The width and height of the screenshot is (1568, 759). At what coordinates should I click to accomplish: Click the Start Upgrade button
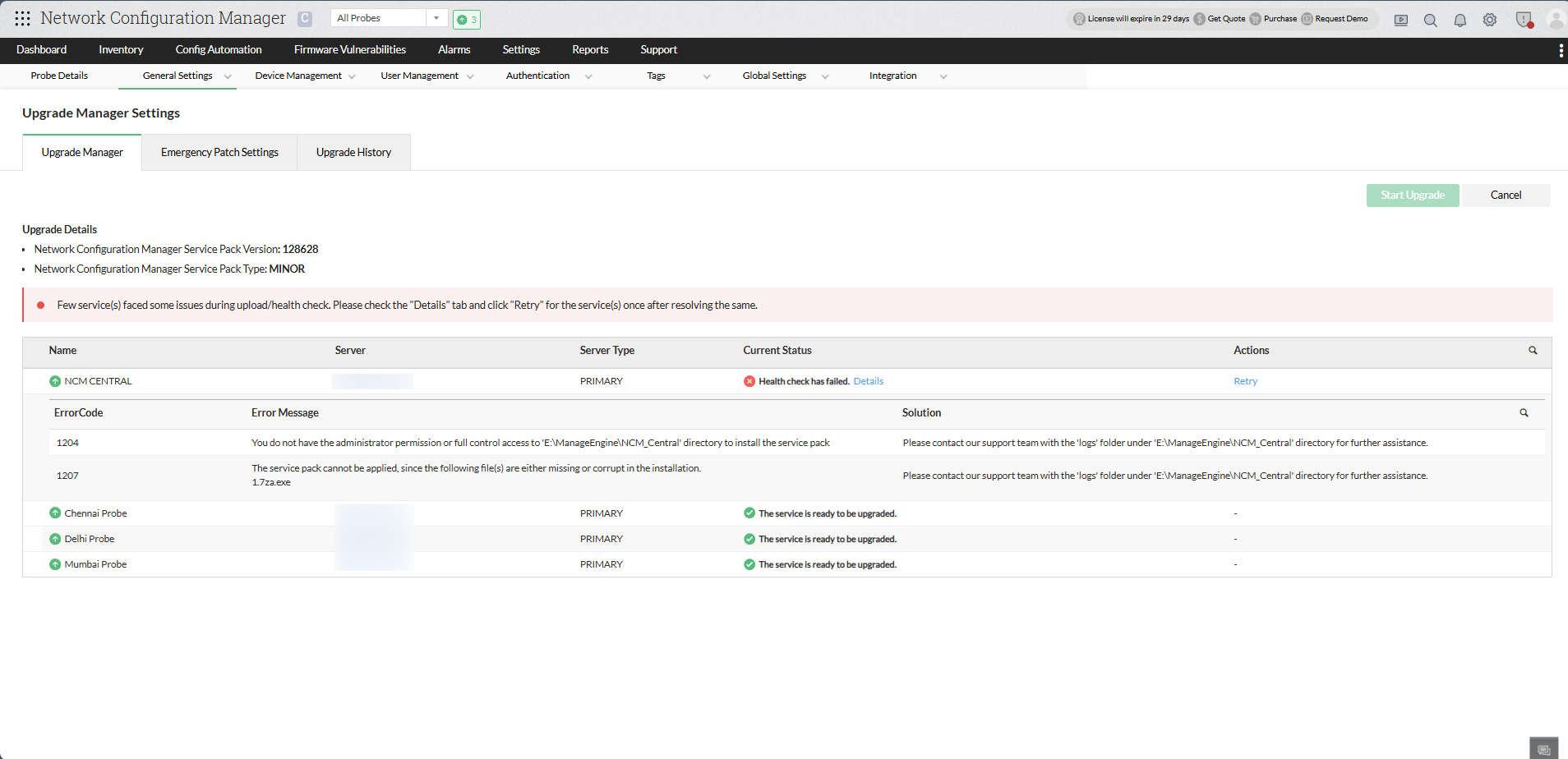(x=1413, y=195)
